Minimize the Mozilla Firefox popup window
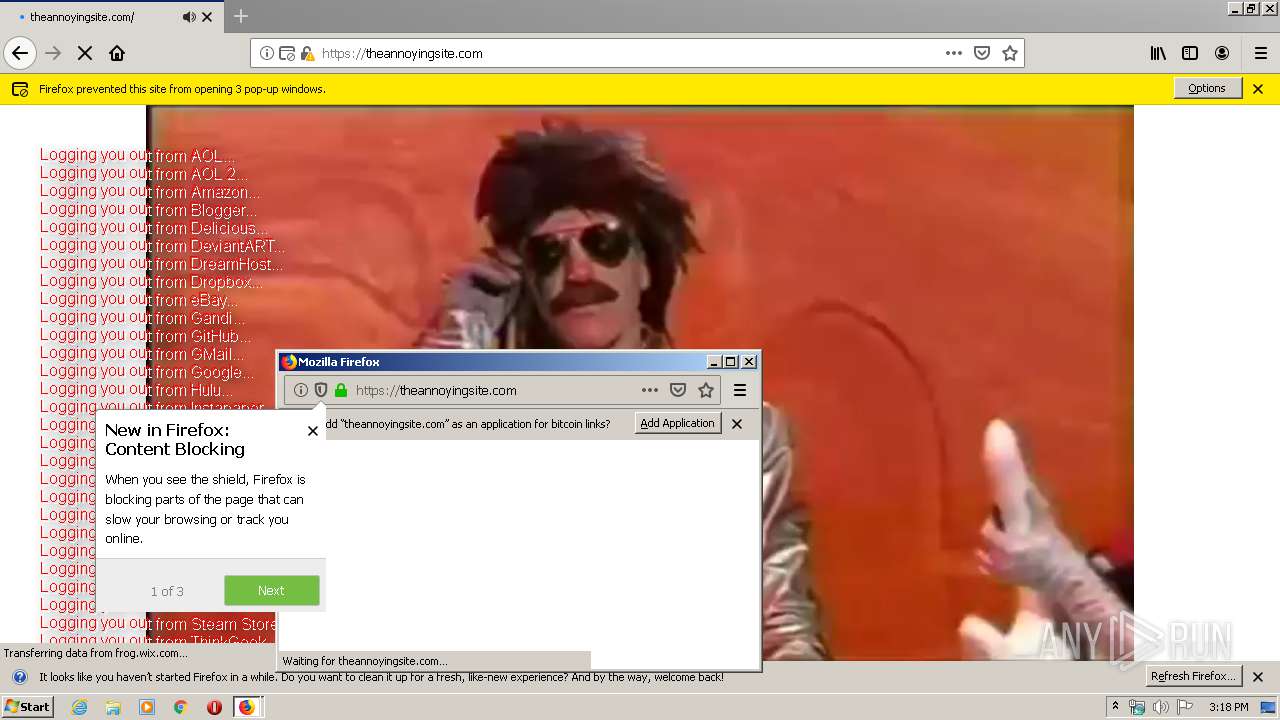Viewport: 1280px width, 720px height. [x=714, y=362]
